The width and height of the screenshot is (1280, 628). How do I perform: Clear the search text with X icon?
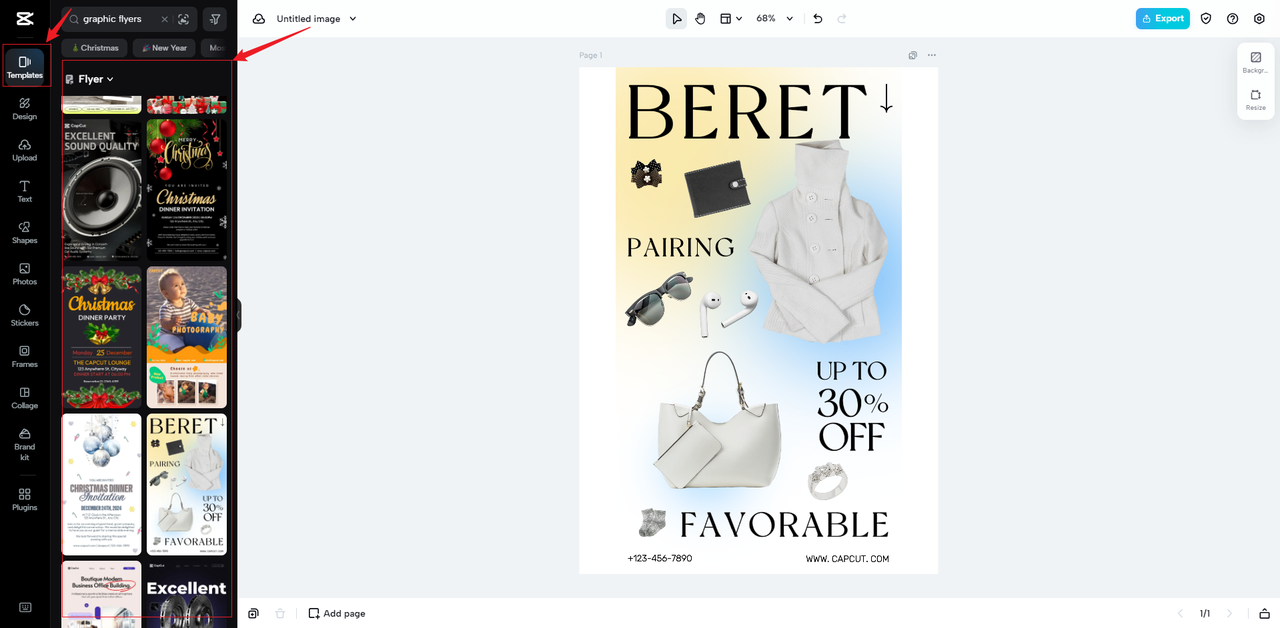click(x=165, y=19)
